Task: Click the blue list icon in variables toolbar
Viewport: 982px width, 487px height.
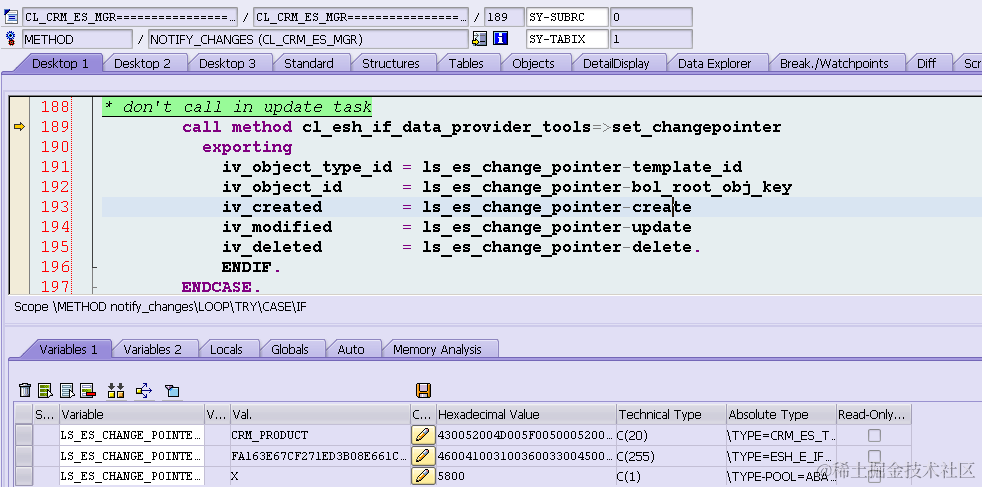Action: pos(67,391)
